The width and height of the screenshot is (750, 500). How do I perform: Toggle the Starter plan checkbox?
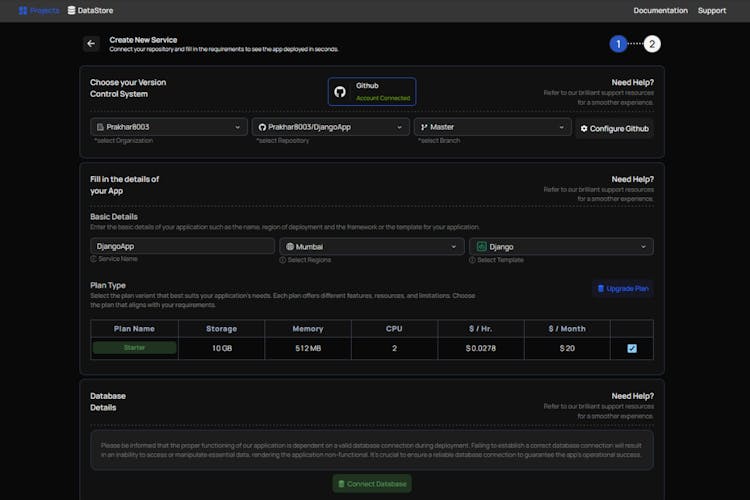coord(632,348)
